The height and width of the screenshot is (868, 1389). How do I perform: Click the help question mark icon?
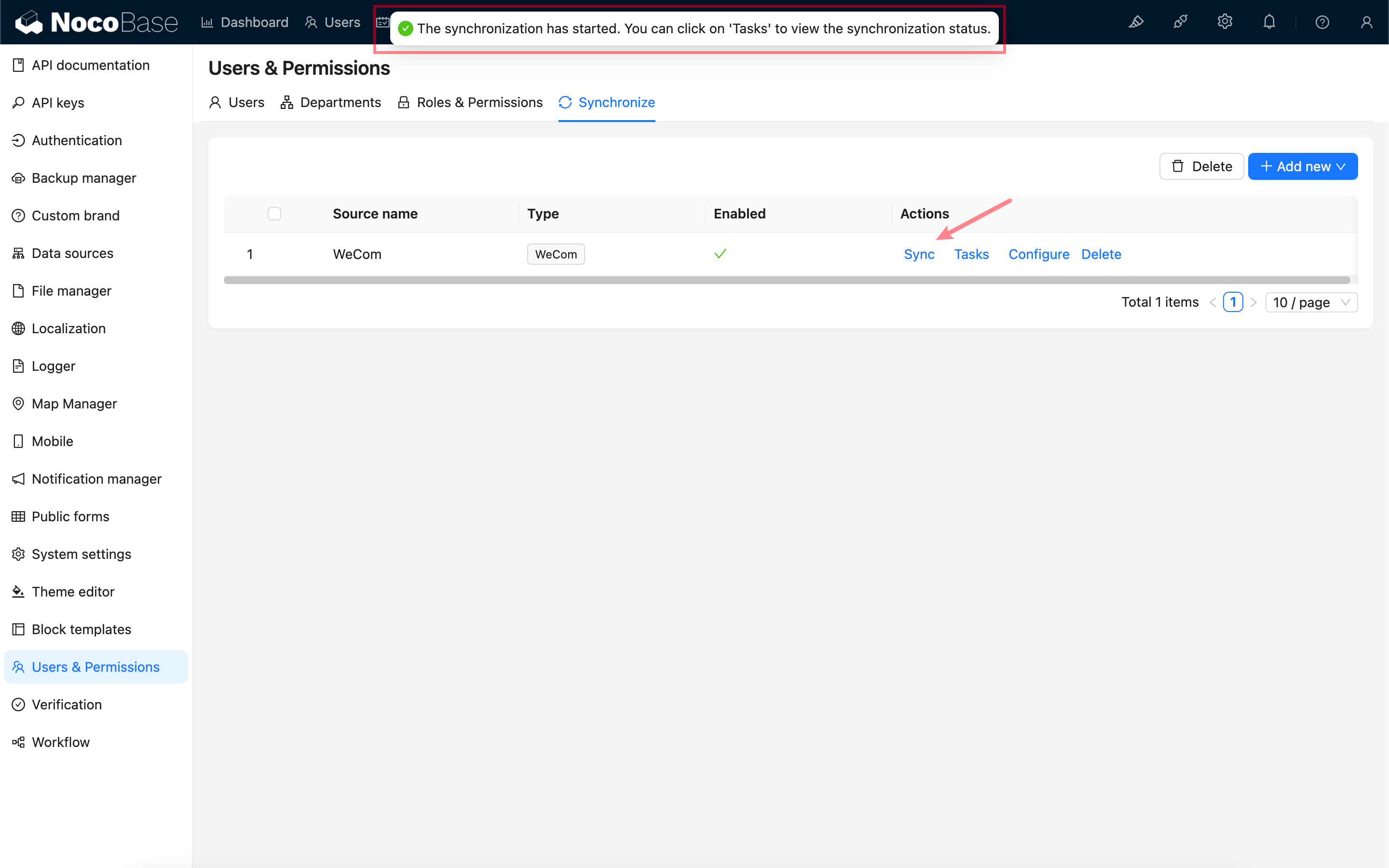[x=1322, y=22]
